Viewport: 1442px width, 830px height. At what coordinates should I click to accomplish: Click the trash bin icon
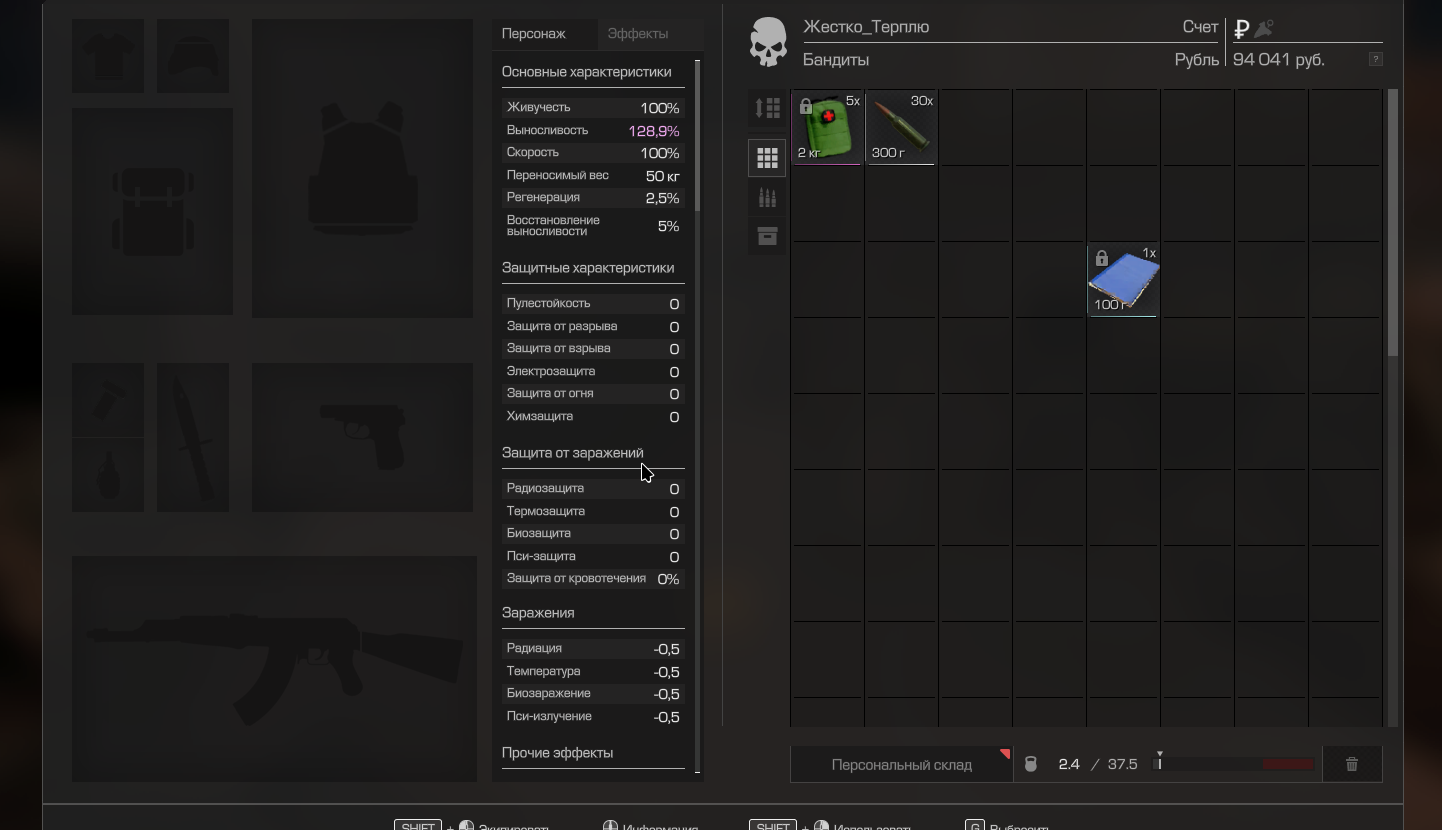(x=1352, y=764)
